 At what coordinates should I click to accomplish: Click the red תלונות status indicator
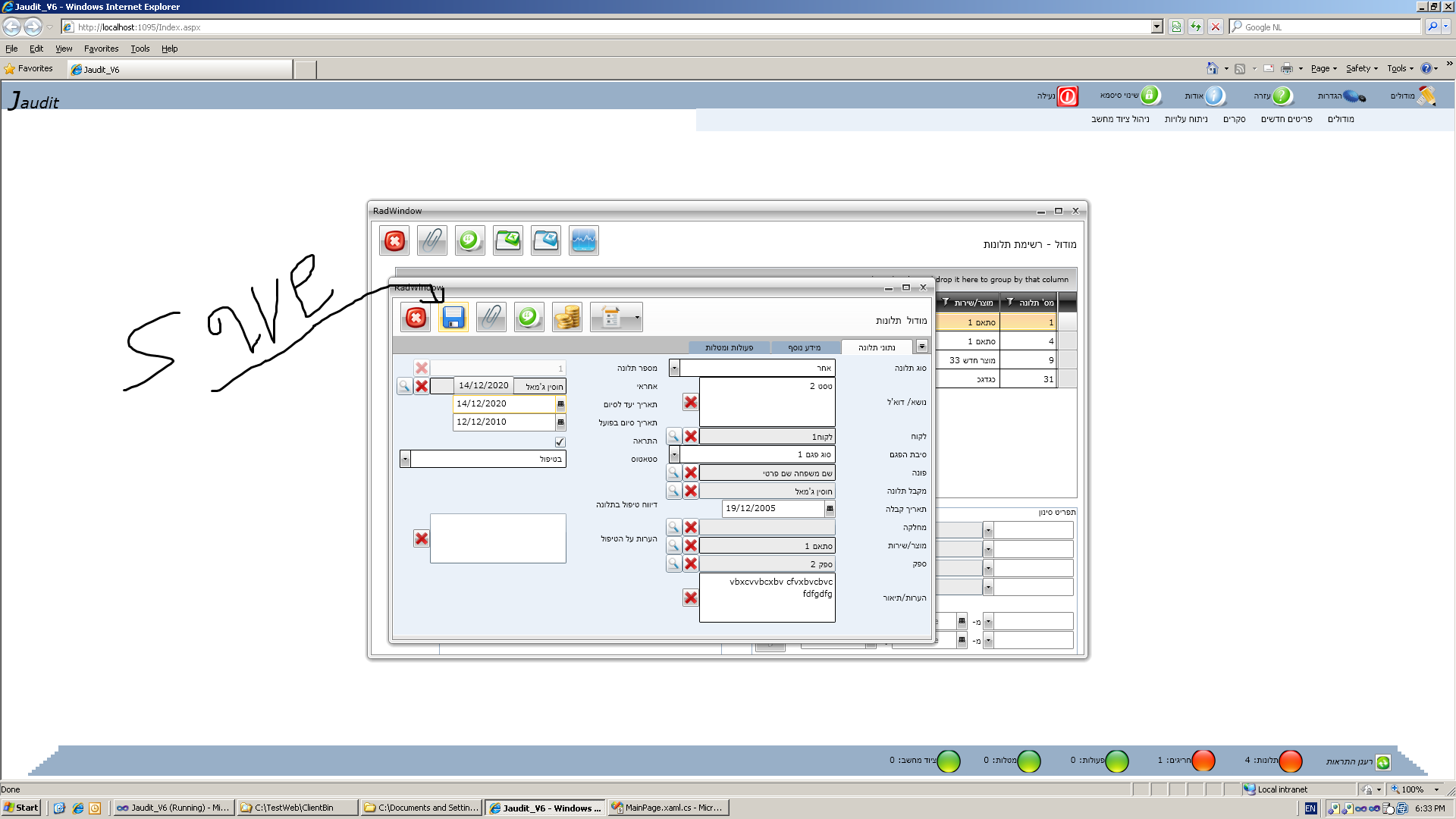[x=1290, y=761]
